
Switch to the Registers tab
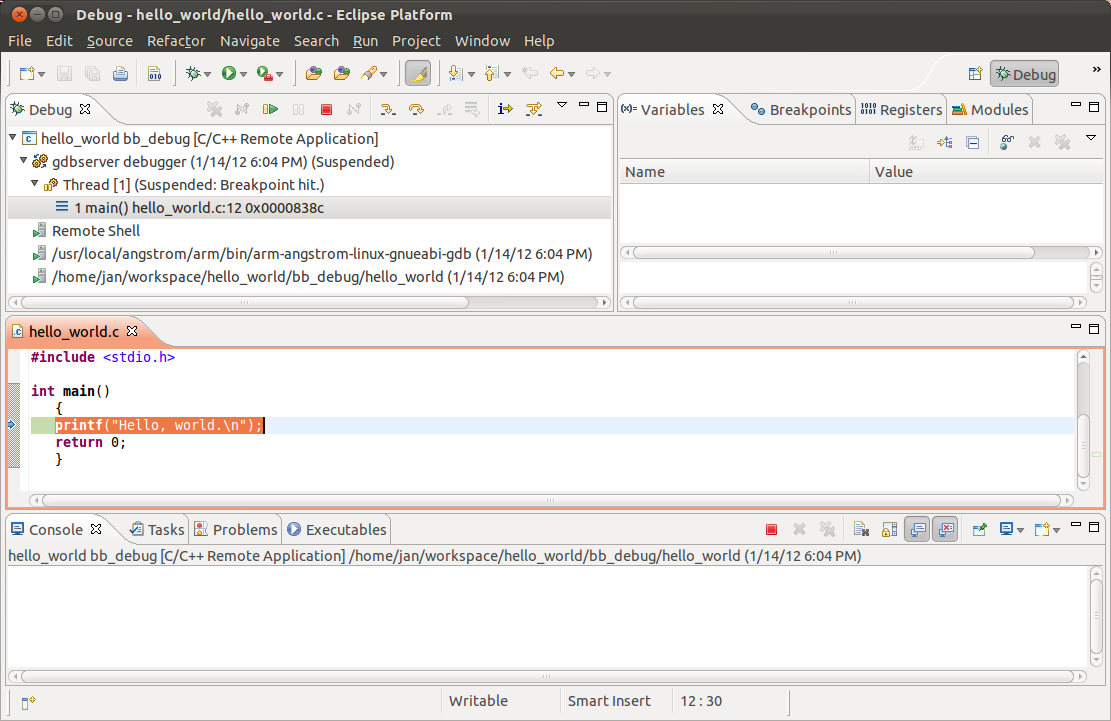click(x=901, y=110)
